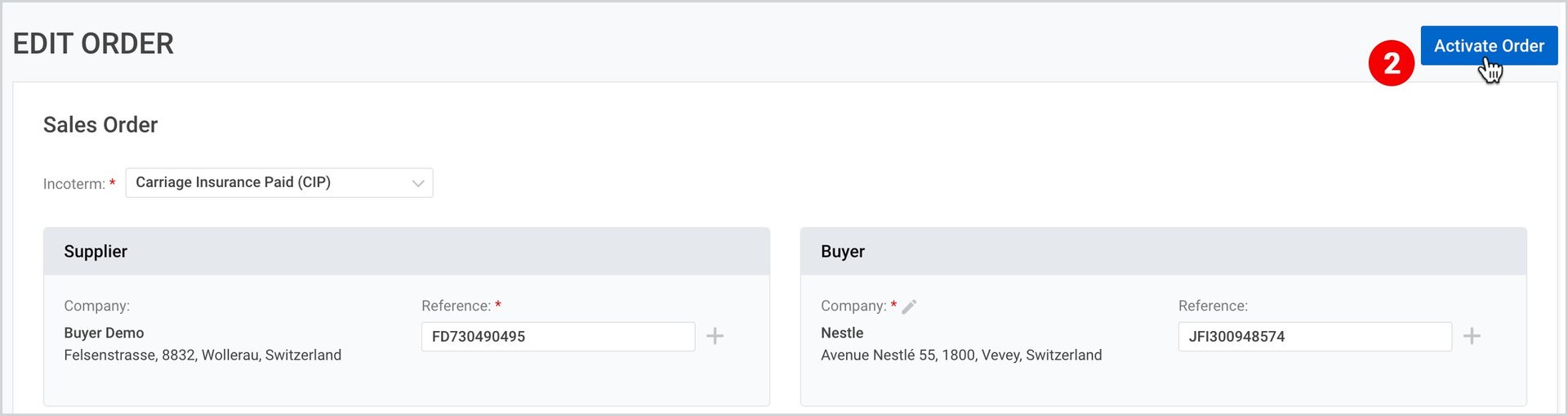Expand the Incoterm chevron arrow
1568x416 pixels.
[x=418, y=183]
